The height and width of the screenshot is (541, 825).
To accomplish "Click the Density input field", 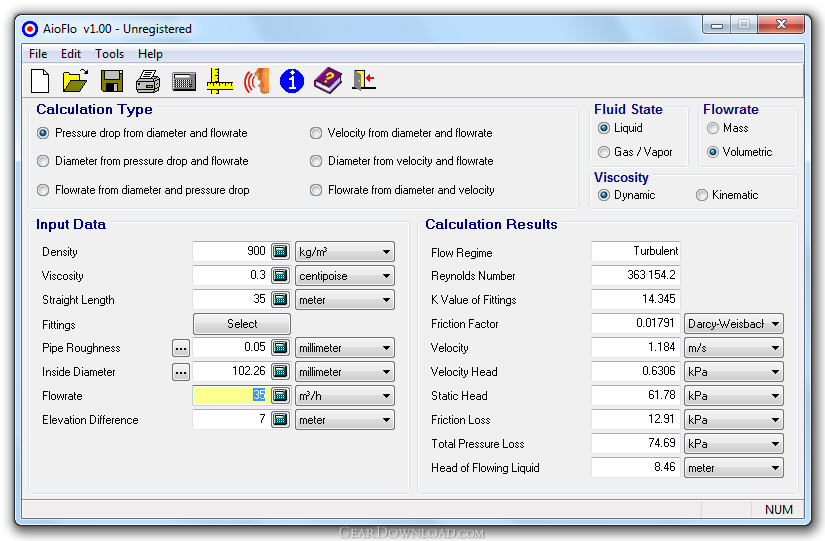I will (231, 252).
